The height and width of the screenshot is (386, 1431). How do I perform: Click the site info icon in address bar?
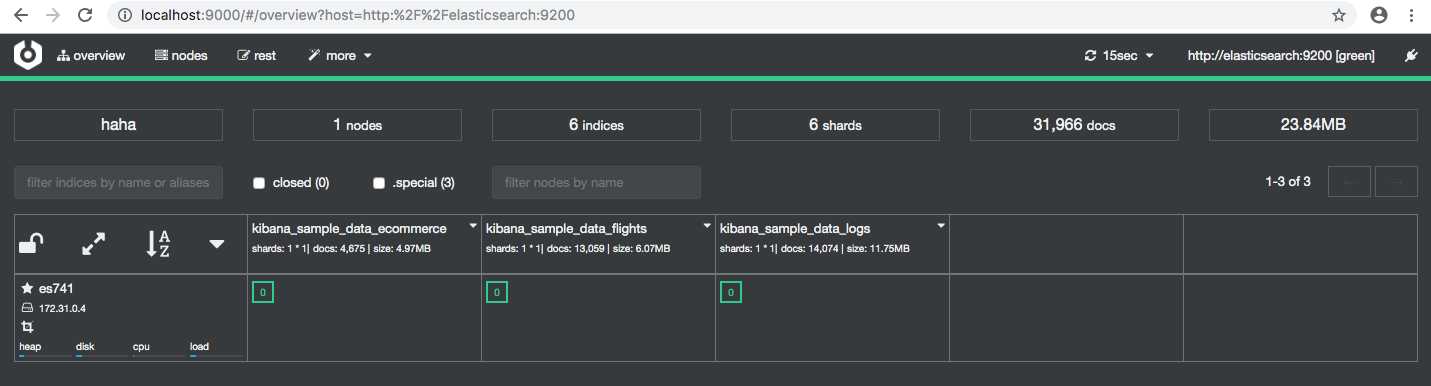click(x=125, y=16)
